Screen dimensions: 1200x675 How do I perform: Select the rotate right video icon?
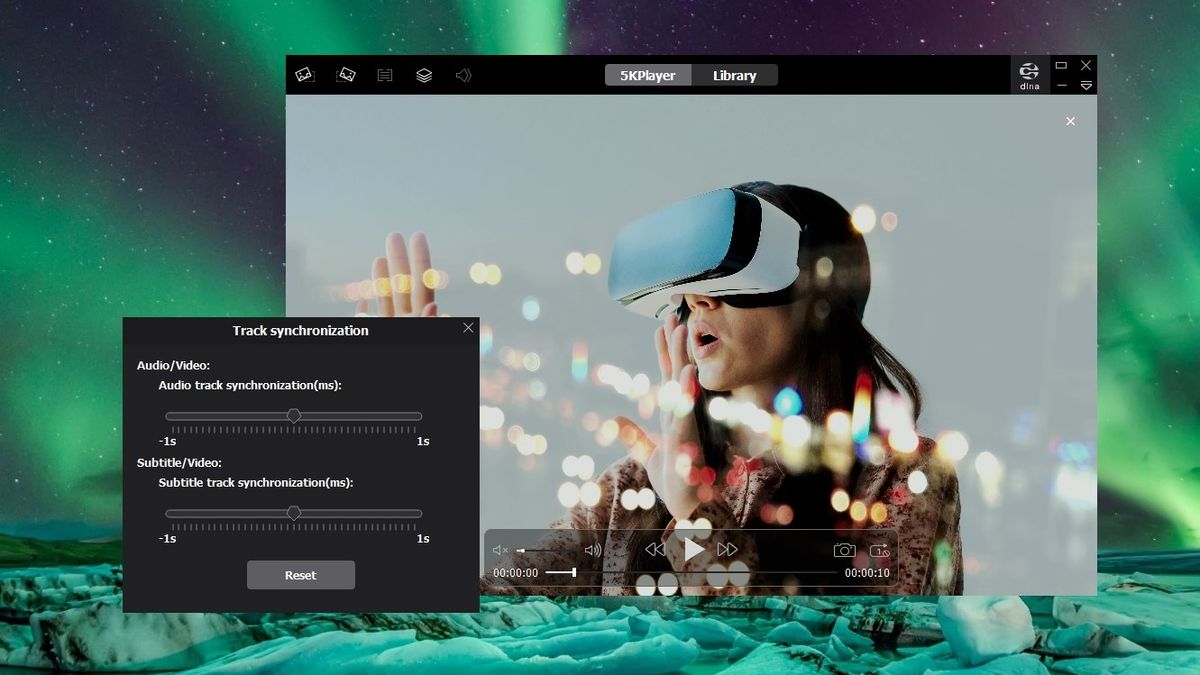345,75
